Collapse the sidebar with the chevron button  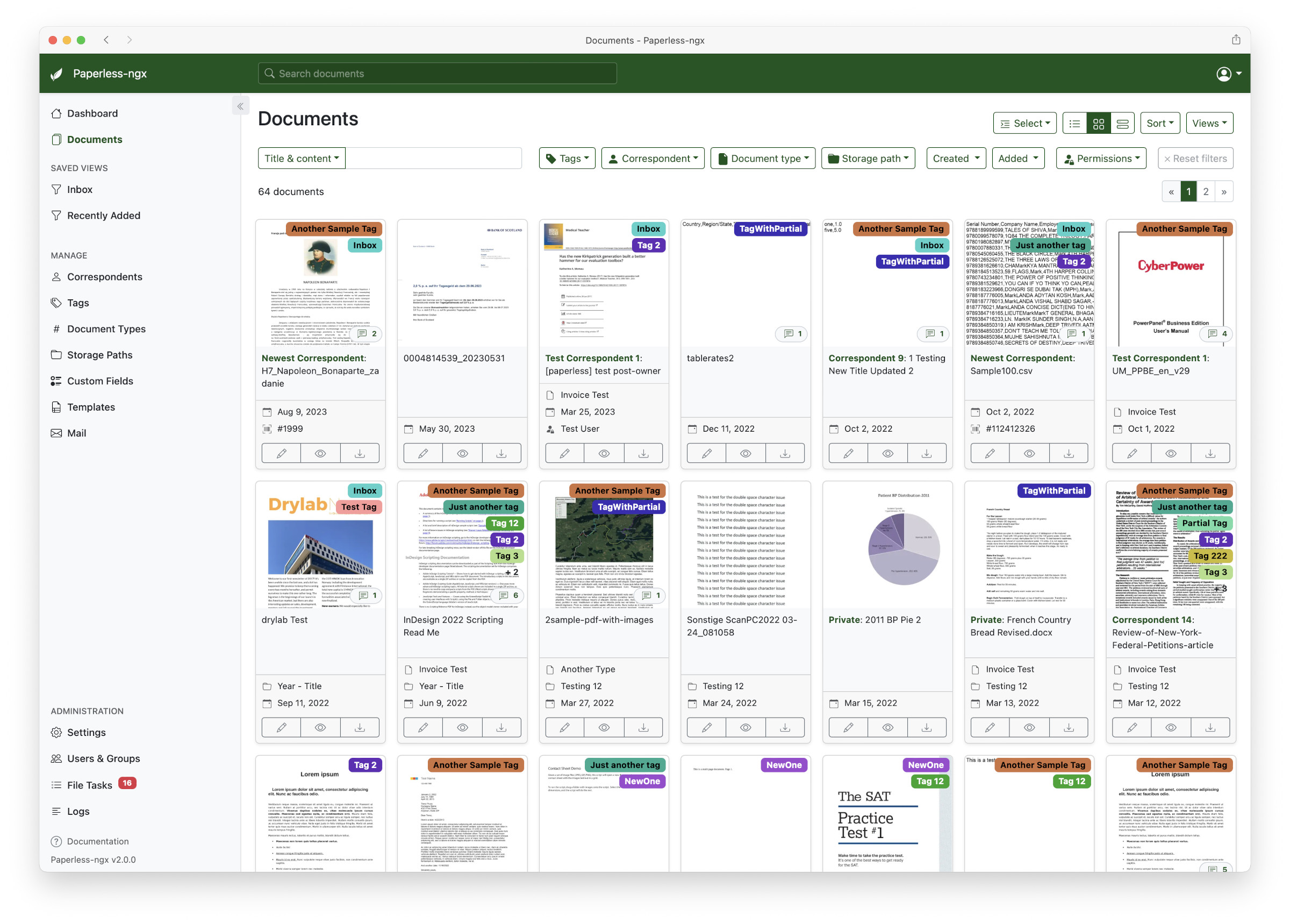pyautogui.click(x=241, y=106)
